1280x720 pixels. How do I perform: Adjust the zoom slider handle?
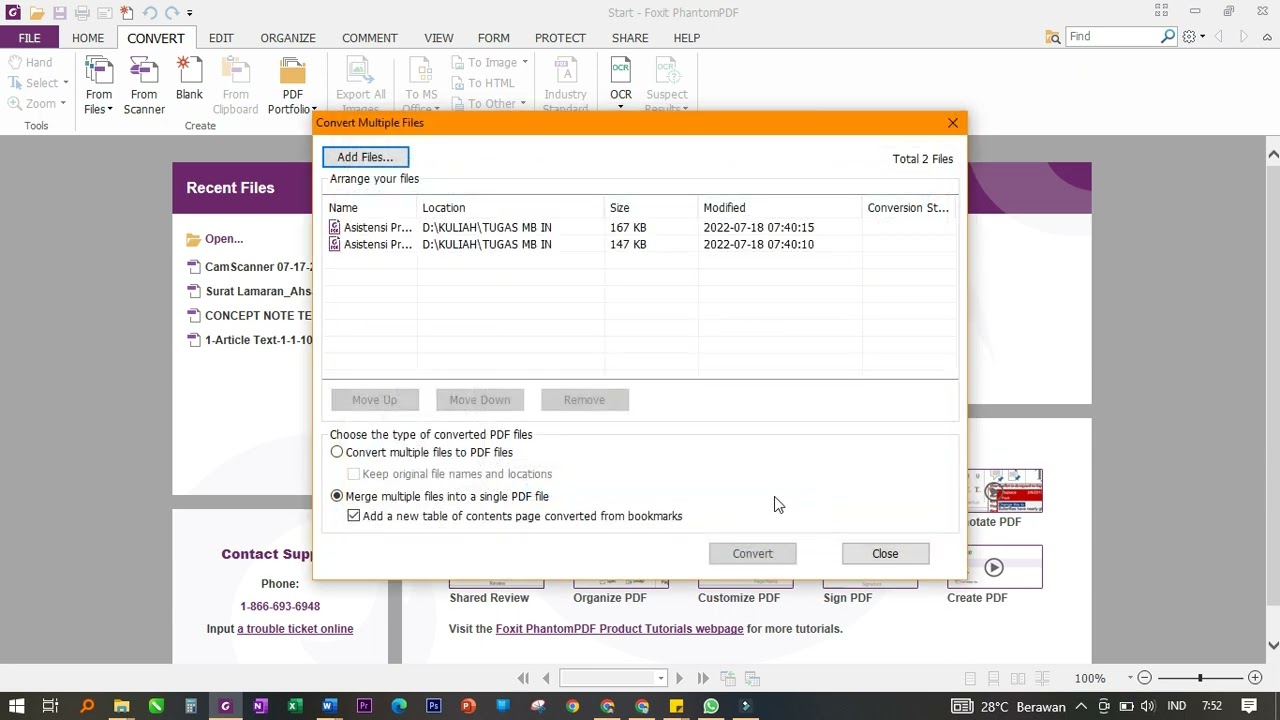click(1200, 678)
